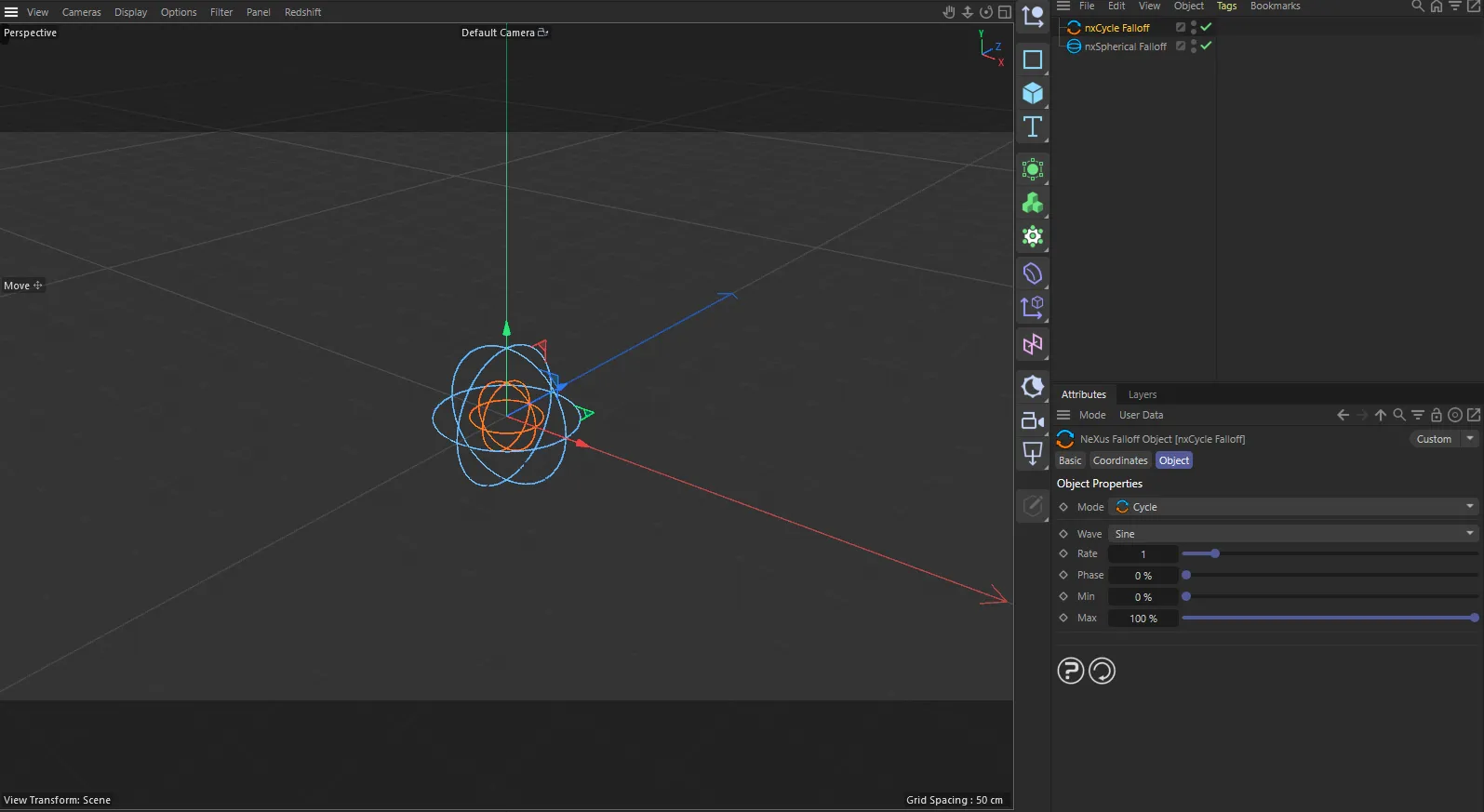1484x812 pixels.
Task: Open the green cloner MoGraph tool icon
Action: (1033, 203)
